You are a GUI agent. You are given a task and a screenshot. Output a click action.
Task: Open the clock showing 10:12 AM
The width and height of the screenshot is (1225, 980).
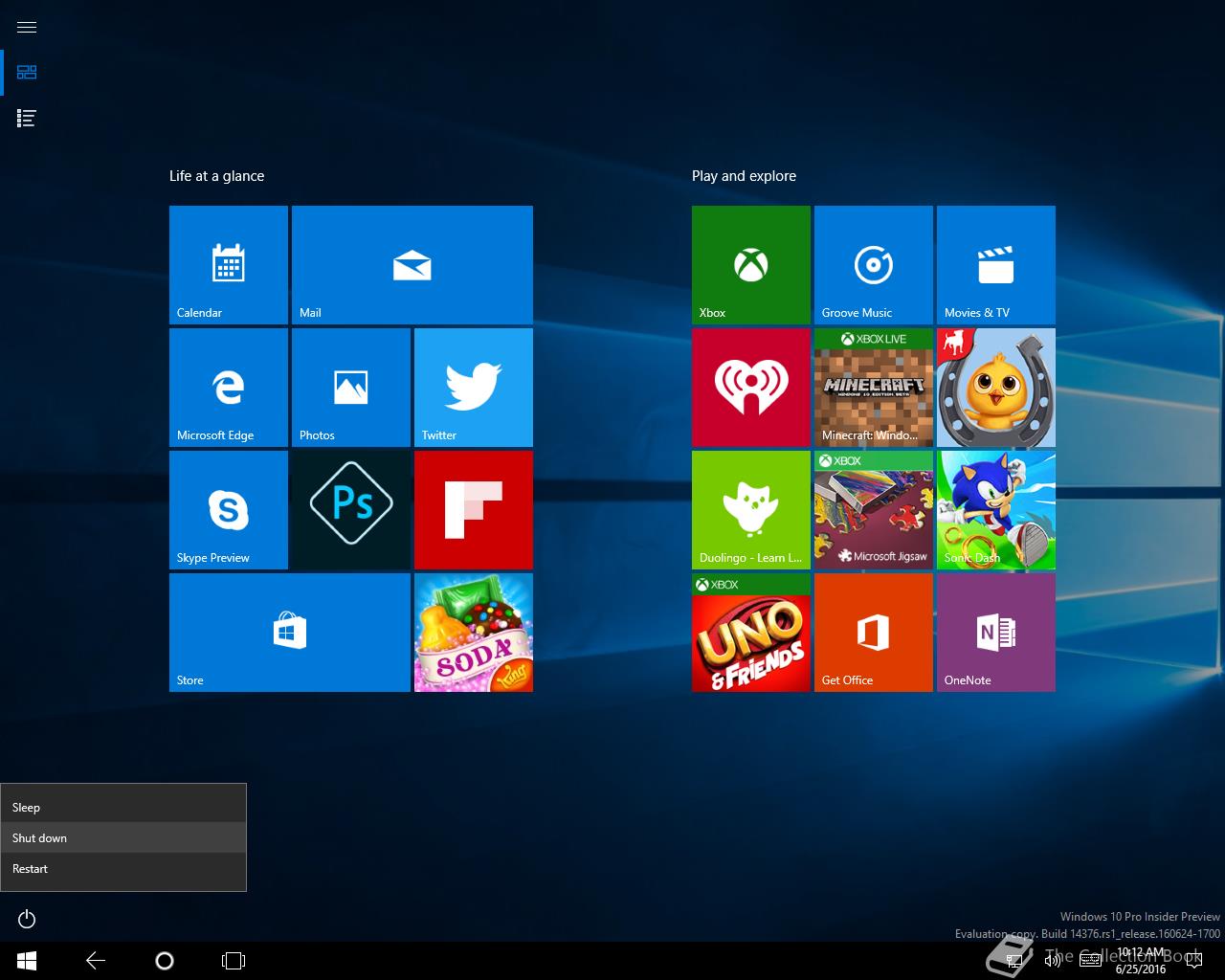tap(1141, 960)
